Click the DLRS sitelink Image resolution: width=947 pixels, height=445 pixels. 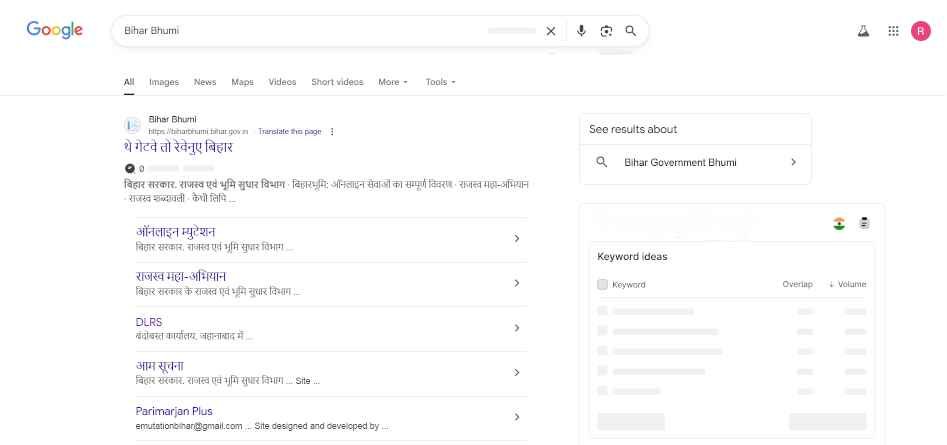(148, 322)
